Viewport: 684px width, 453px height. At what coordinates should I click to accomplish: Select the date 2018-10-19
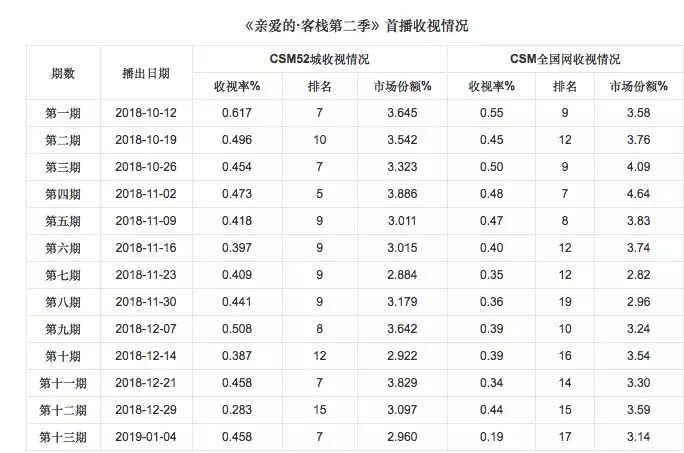pyautogui.click(x=146, y=140)
